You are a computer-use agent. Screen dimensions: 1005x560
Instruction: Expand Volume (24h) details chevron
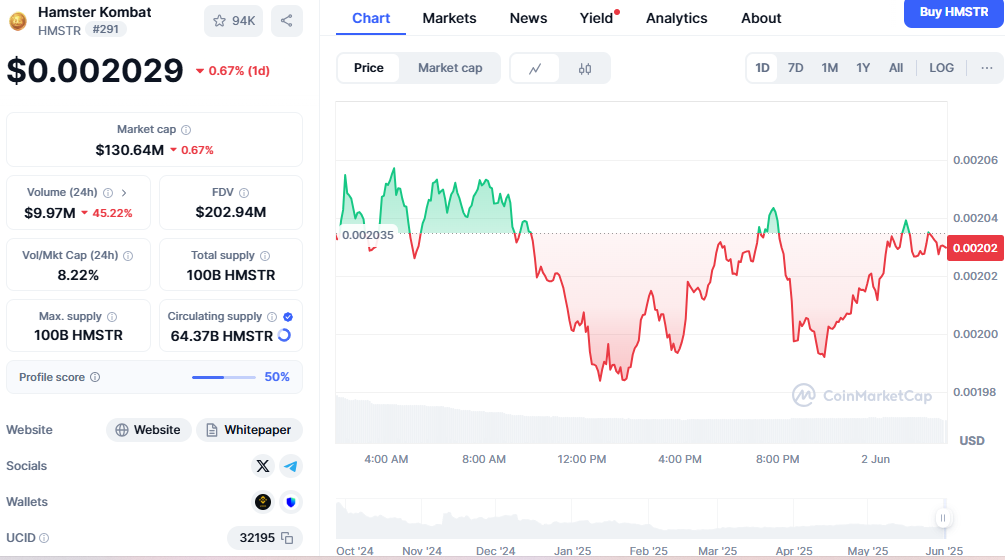click(x=124, y=192)
